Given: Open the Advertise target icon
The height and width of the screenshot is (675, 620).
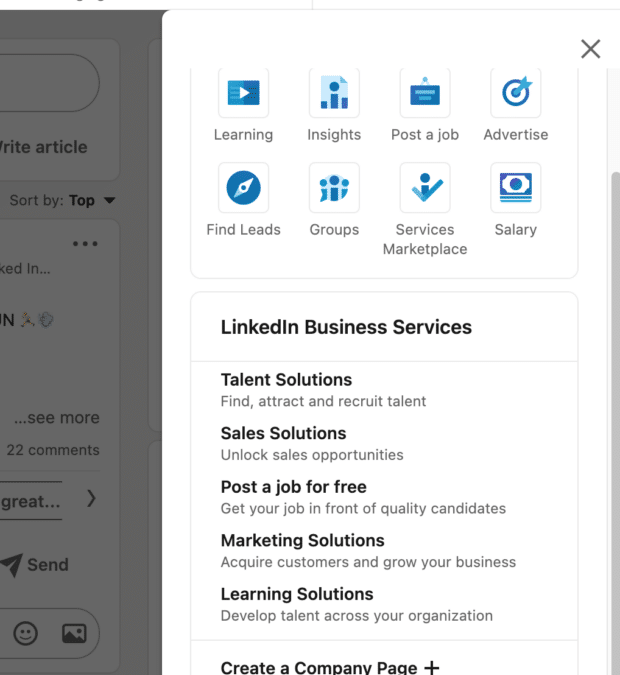Looking at the screenshot, I should point(516,93).
